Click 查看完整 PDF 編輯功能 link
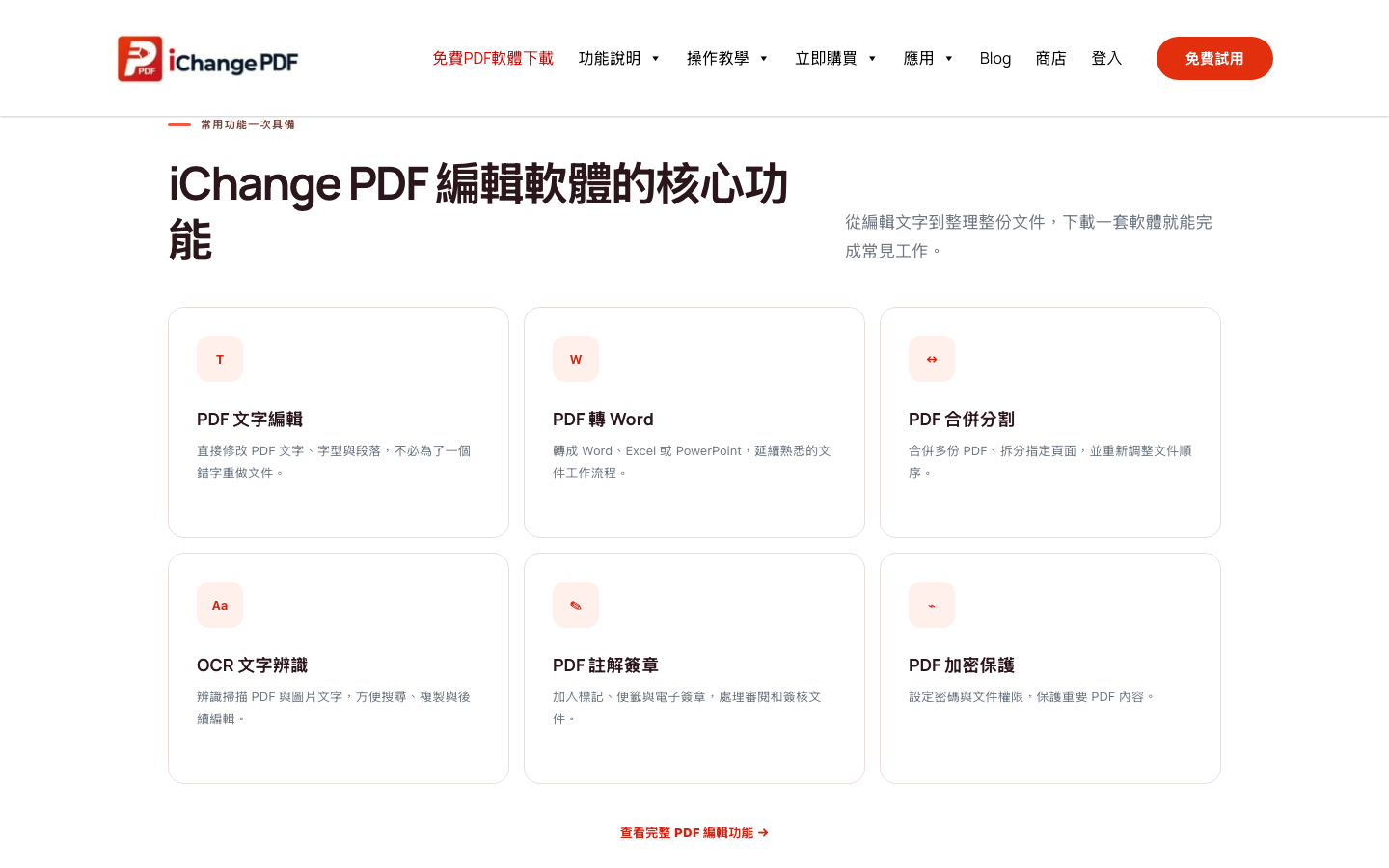 click(694, 832)
